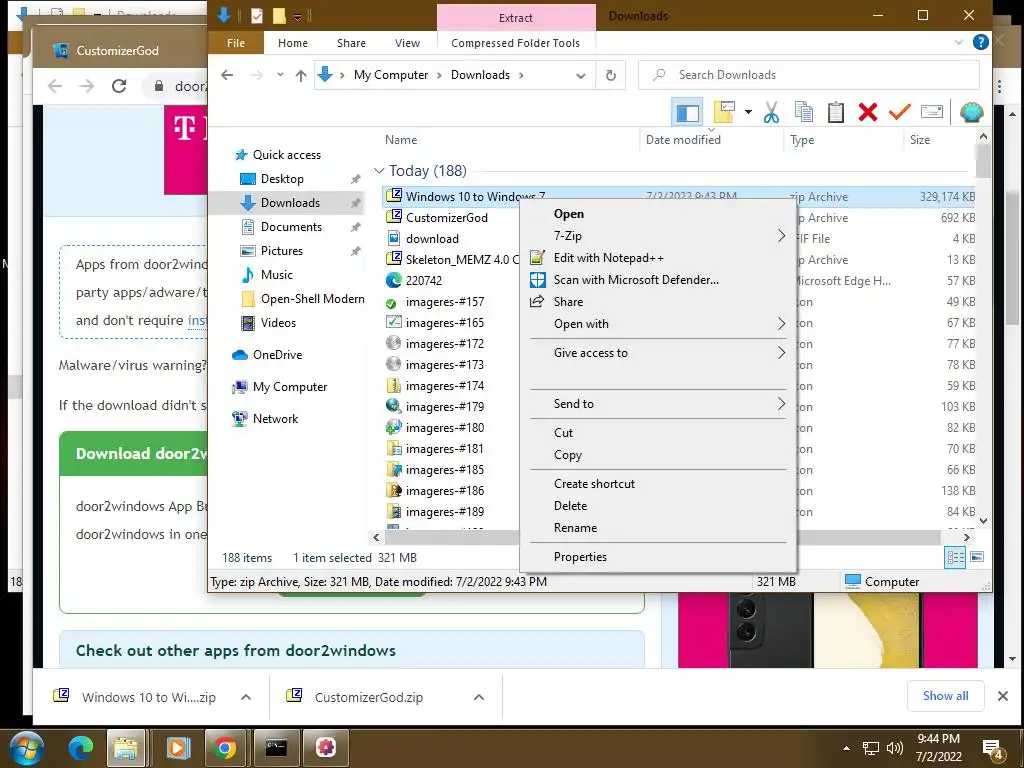The height and width of the screenshot is (768, 1024).
Task: Click the envelope Email toolbar icon
Action: pos(932,112)
